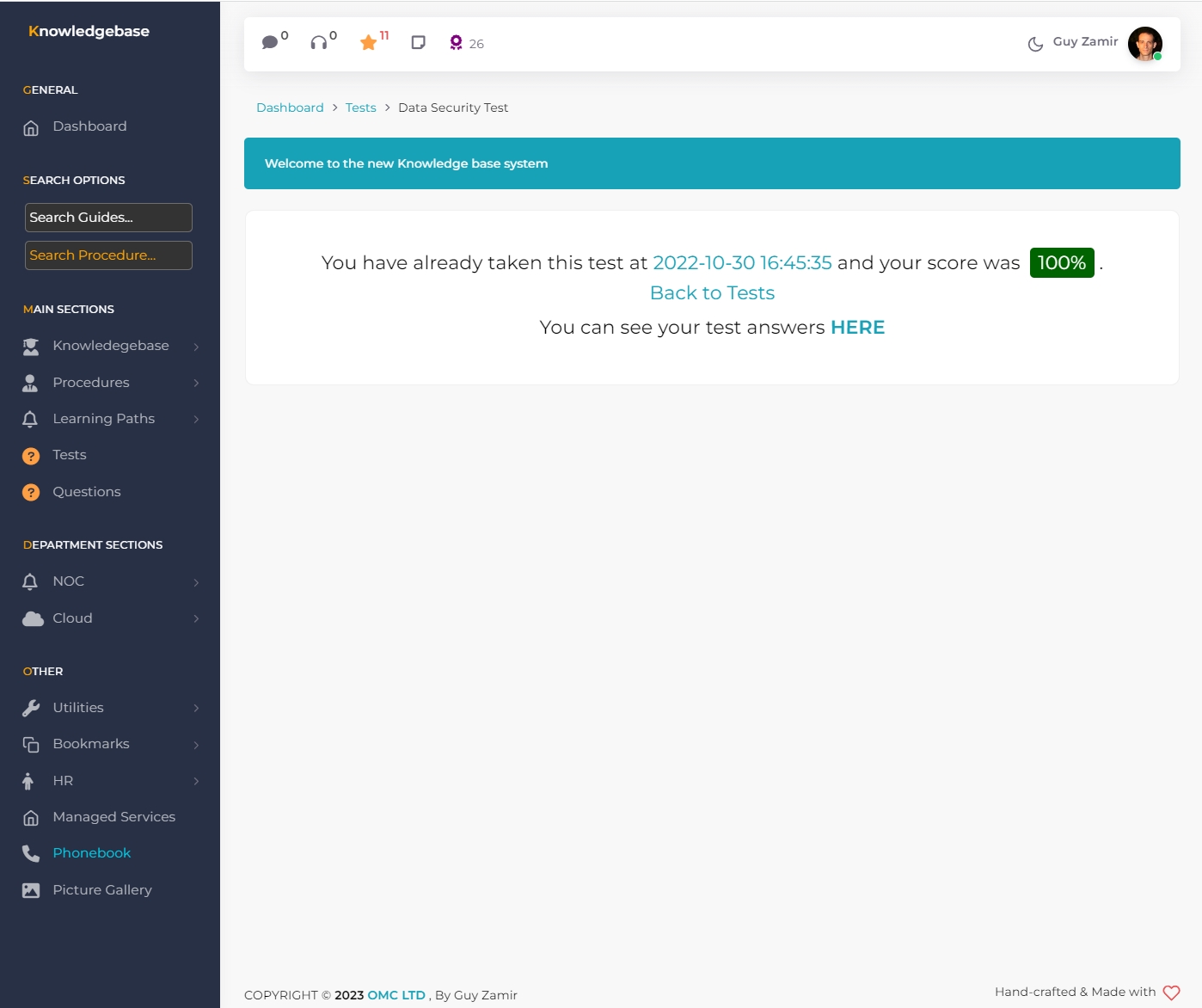The height and width of the screenshot is (1008, 1202).
Task: Expand the Knowledegebase chevron
Action: 196,347
